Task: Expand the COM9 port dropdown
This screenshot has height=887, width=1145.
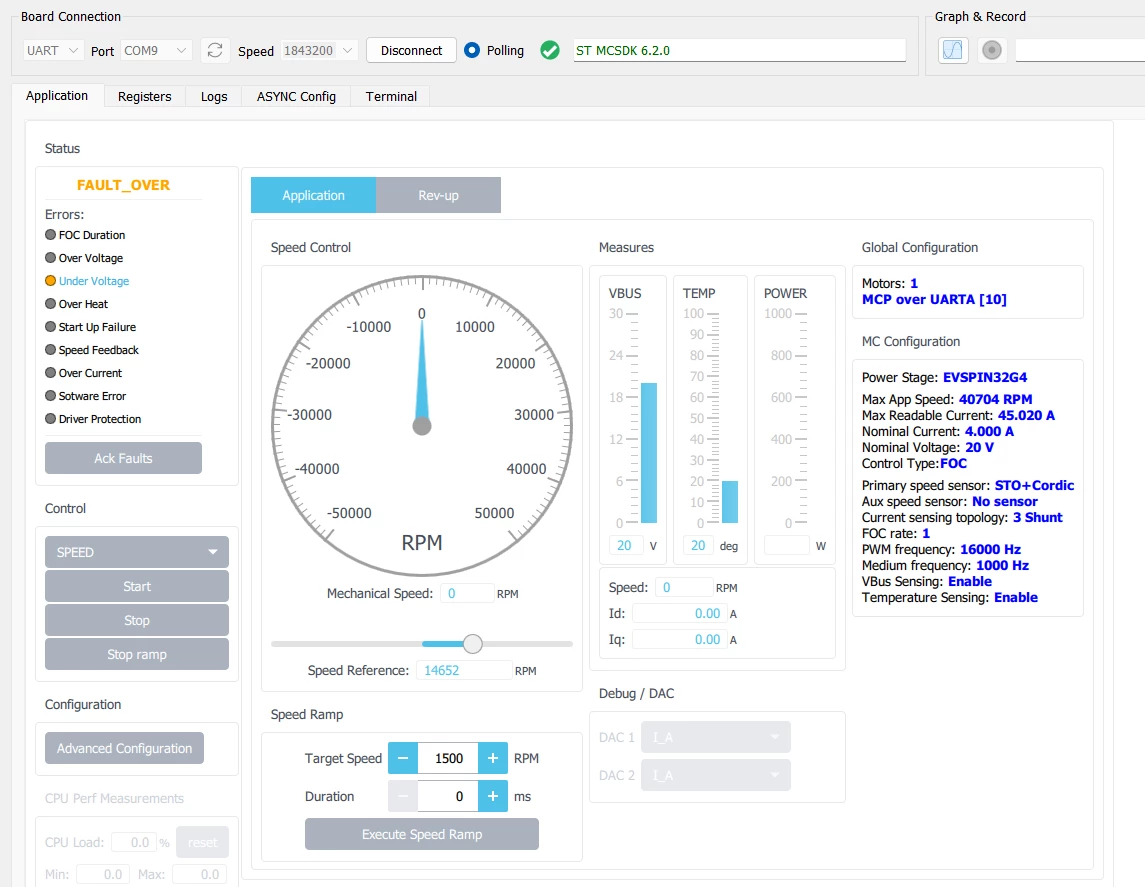Action: coord(156,50)
